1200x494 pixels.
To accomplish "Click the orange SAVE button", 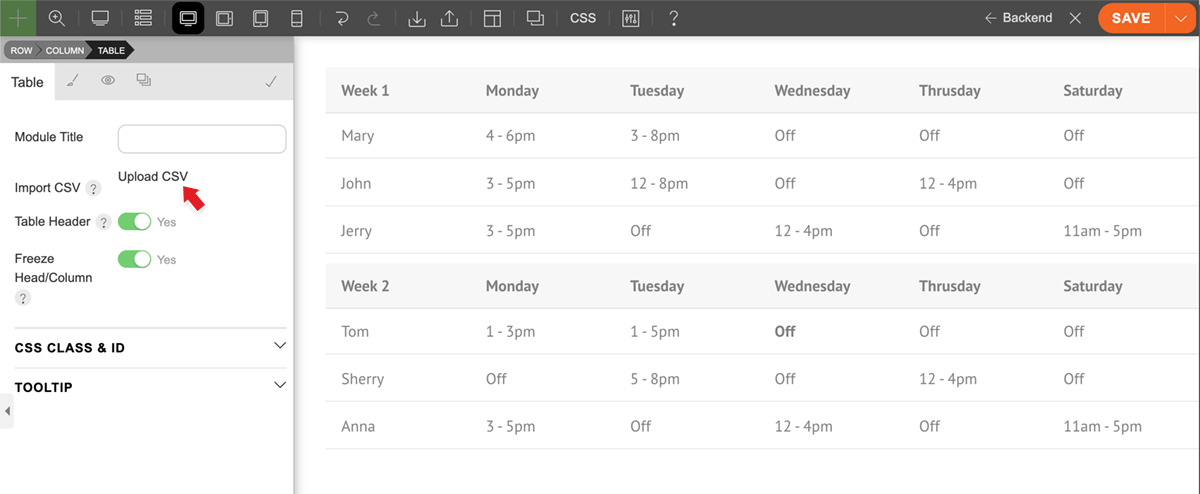I will (x=1130, y=18).
